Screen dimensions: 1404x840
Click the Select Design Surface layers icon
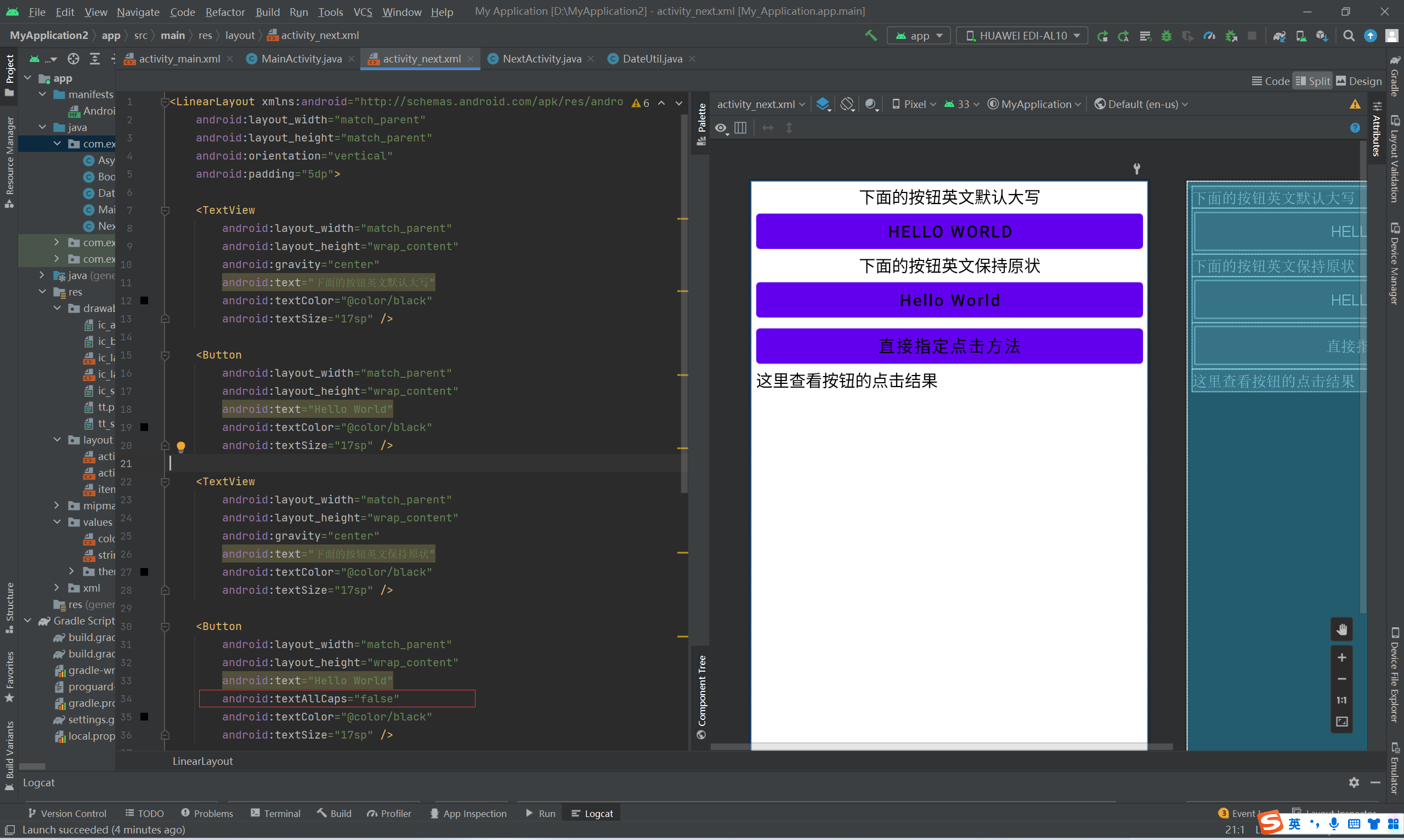tap(823, 104)
